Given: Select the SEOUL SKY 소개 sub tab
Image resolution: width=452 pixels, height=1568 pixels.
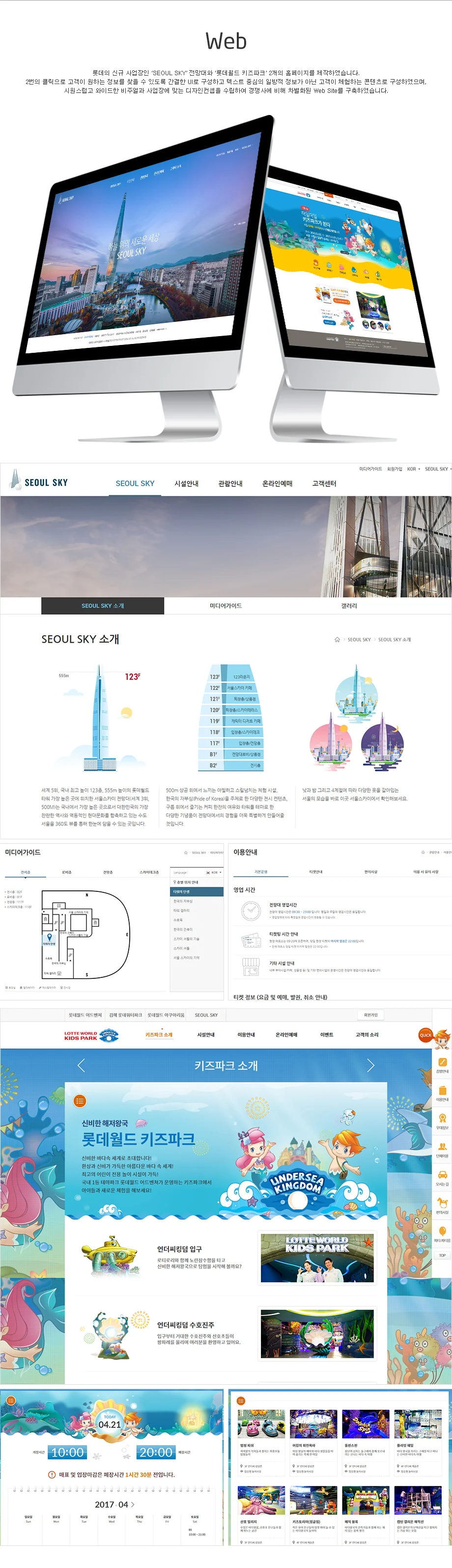Looking at the screenshot, I should [103, 606].
